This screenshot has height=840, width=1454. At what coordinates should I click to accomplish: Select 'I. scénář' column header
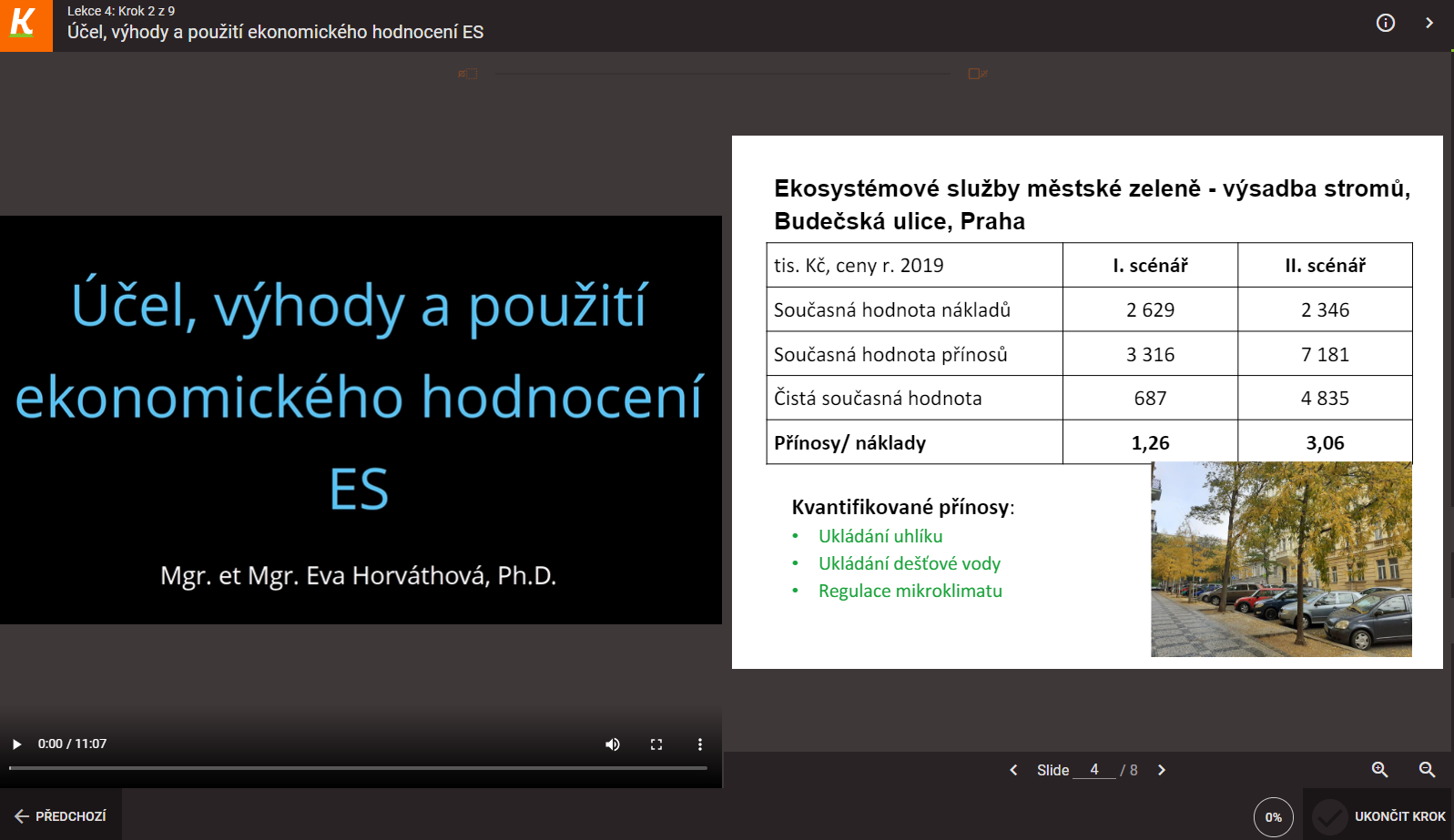(x=1150, y=266)
